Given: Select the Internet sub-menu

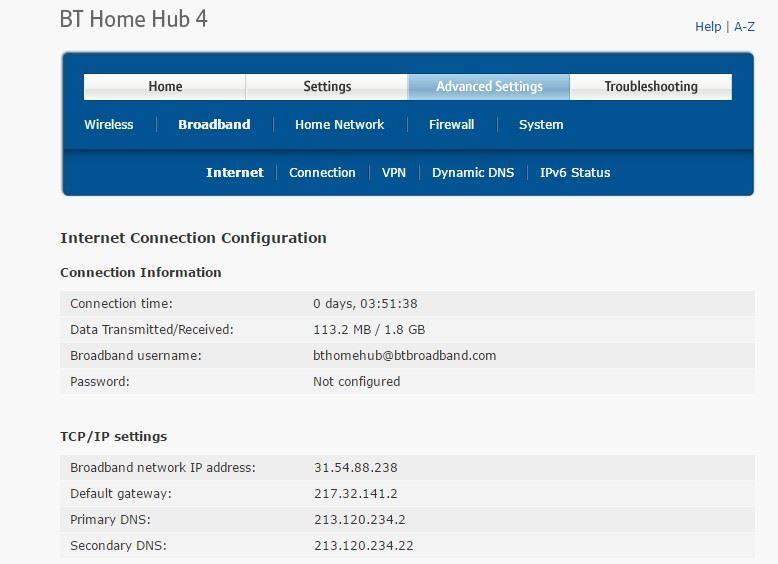Looking at the screenshot, I should pos(235,173).
